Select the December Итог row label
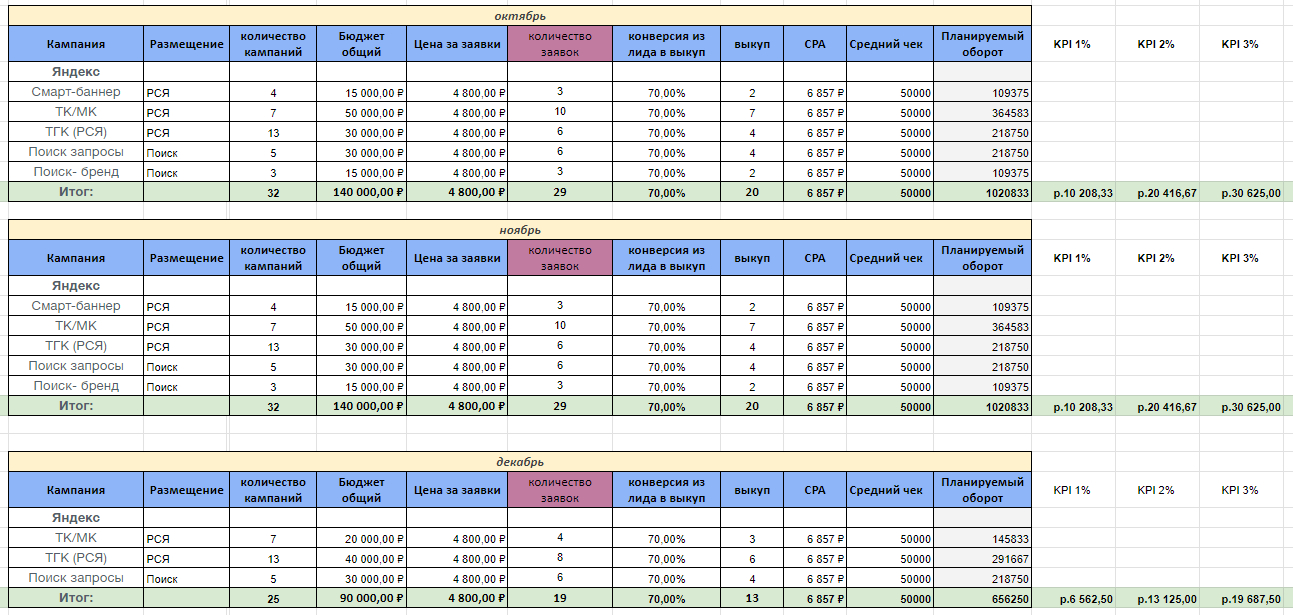1293x615 pixels. click(76, 598)
